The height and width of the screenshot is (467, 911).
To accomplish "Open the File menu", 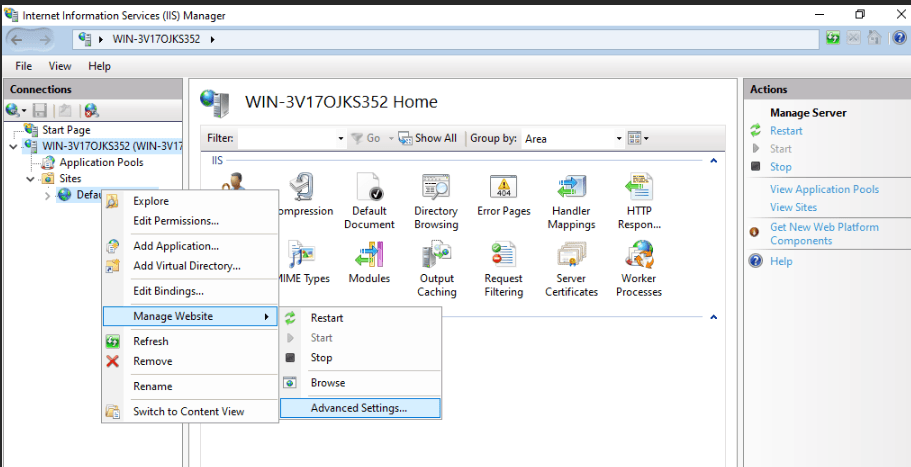I will coord(23,66).
